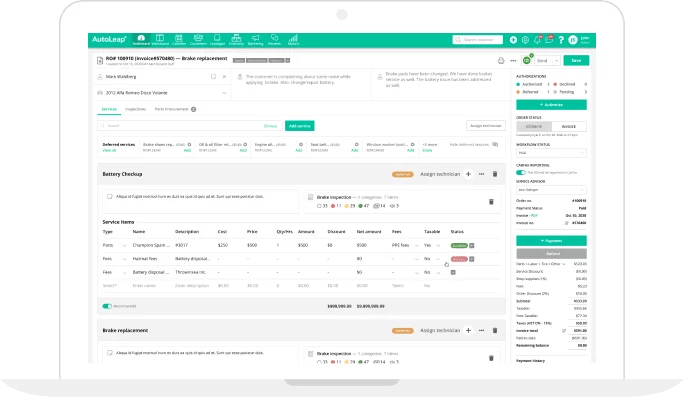Click plus icon on Brake replacement header
Screen dimensions: 684x397
pyautogui.click(x=468, y=330)
